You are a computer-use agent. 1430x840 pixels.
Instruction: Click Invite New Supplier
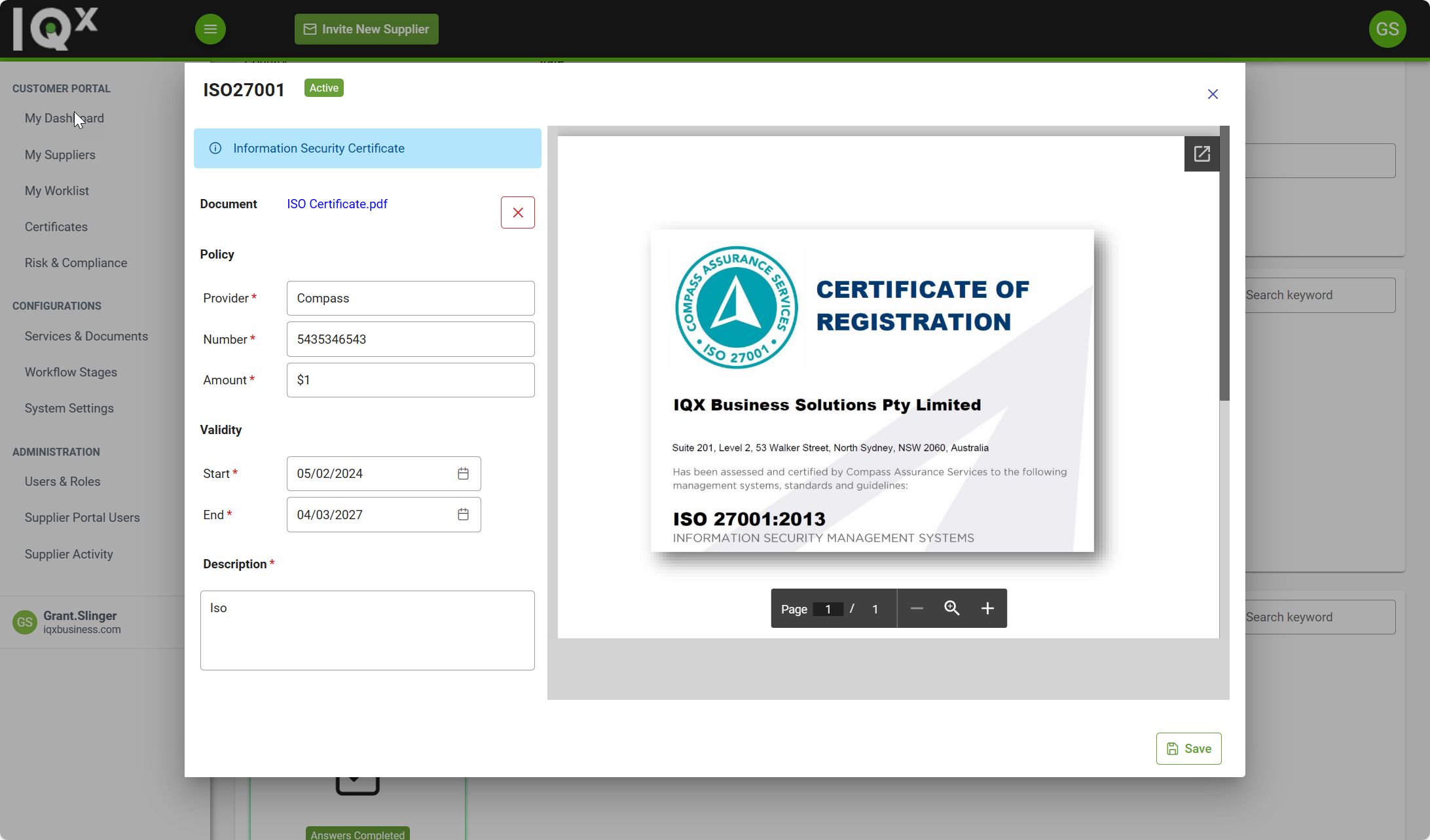(x=366, y=29)
